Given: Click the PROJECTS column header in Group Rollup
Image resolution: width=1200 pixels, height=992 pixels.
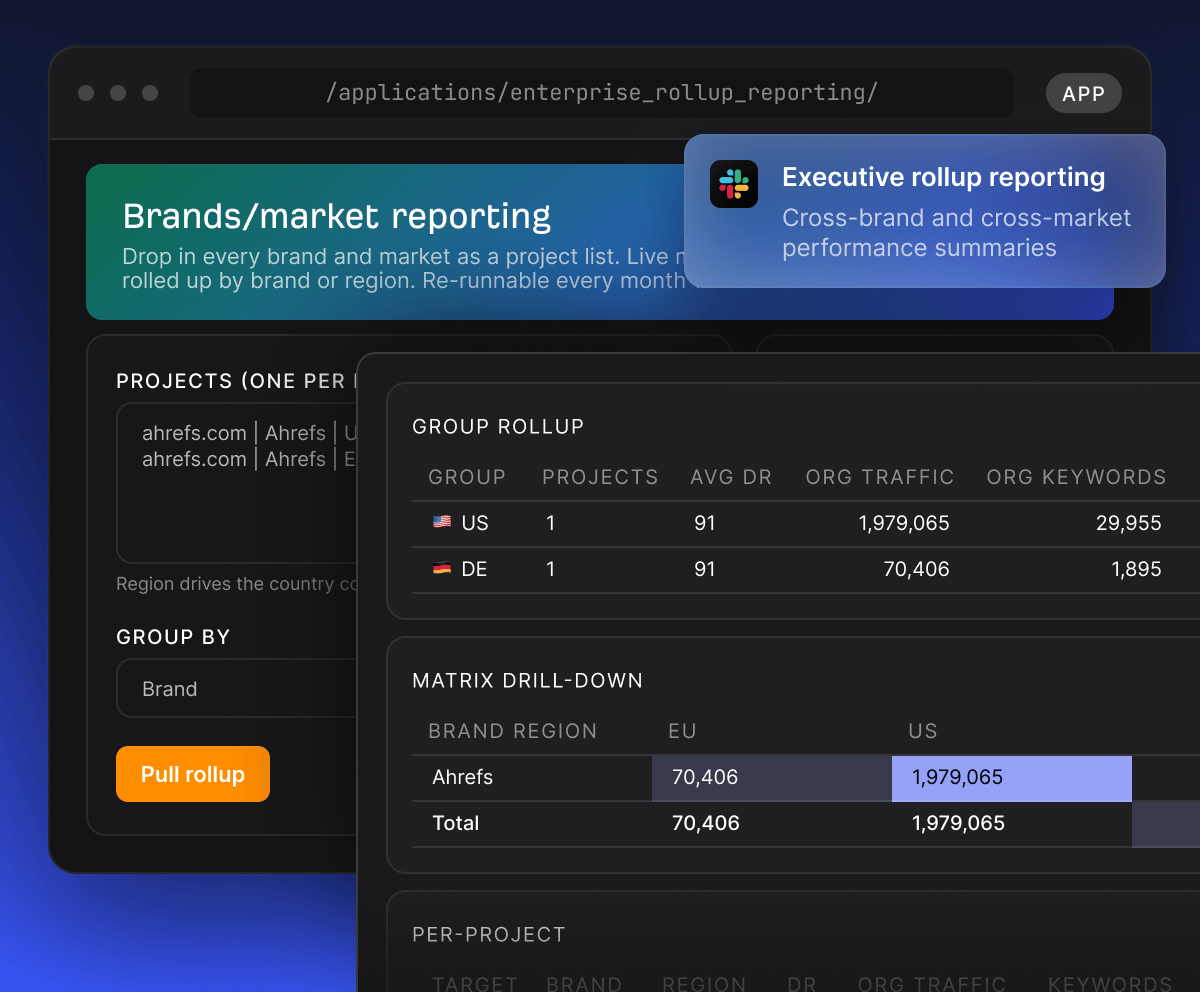Looking at the screenshot, I should coord(600,477).
